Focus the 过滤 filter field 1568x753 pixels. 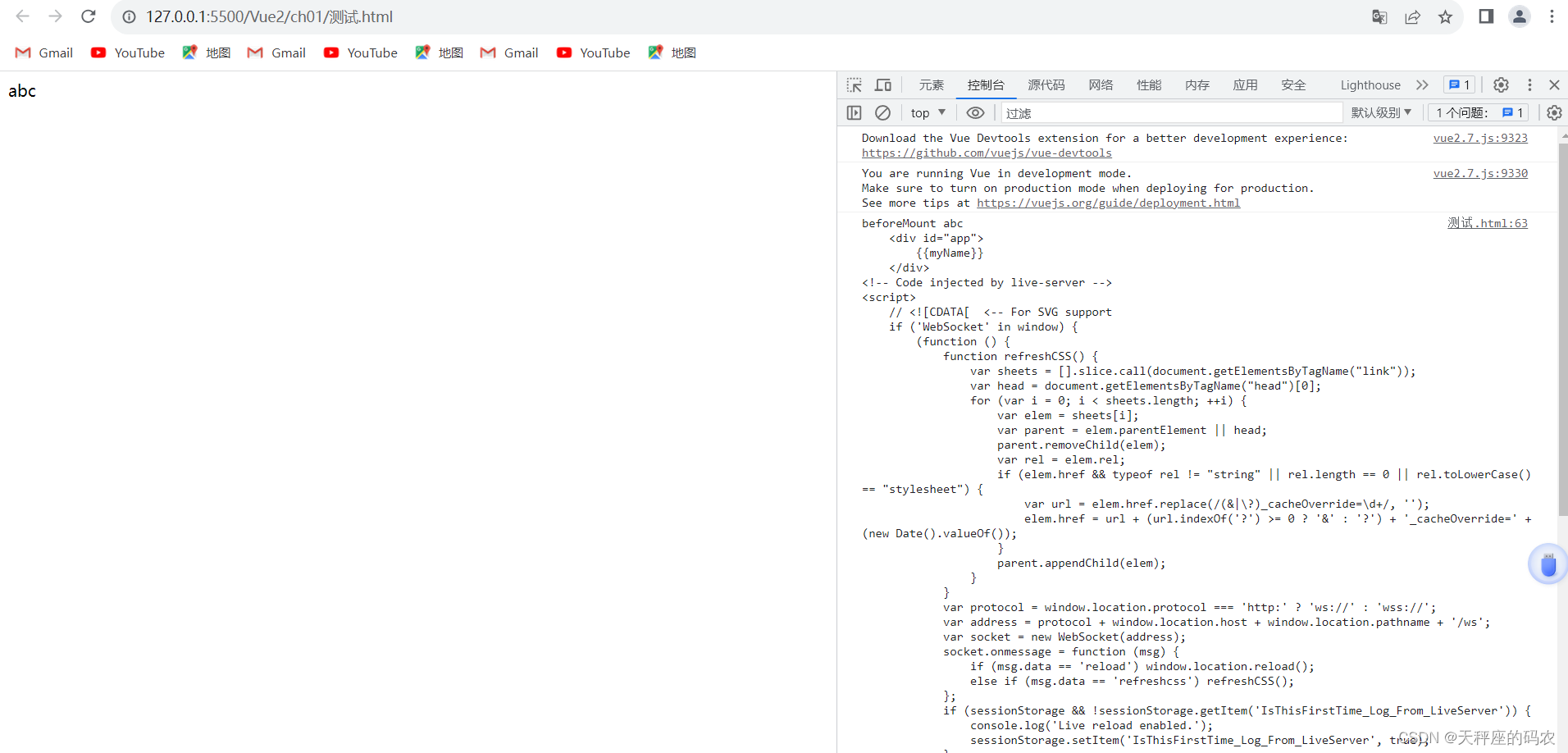[x=1171, y=113]
